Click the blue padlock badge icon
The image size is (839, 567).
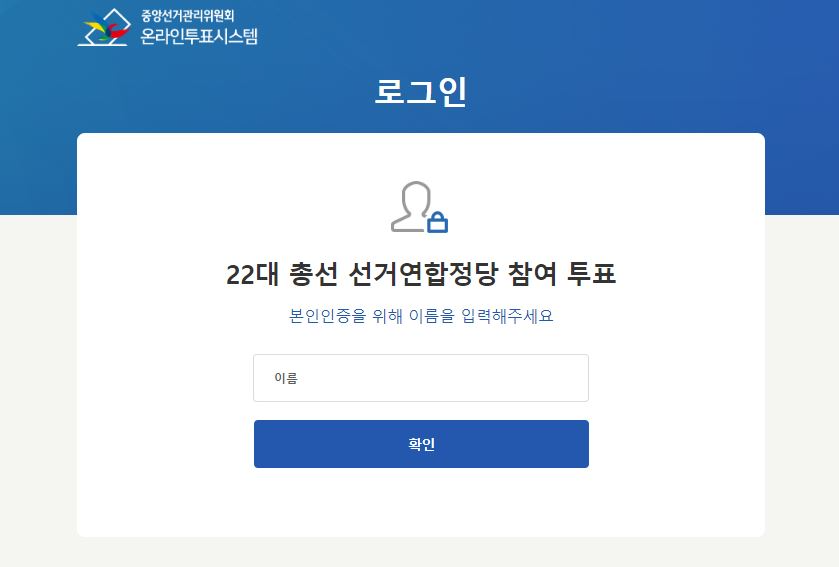pos(438,222)
